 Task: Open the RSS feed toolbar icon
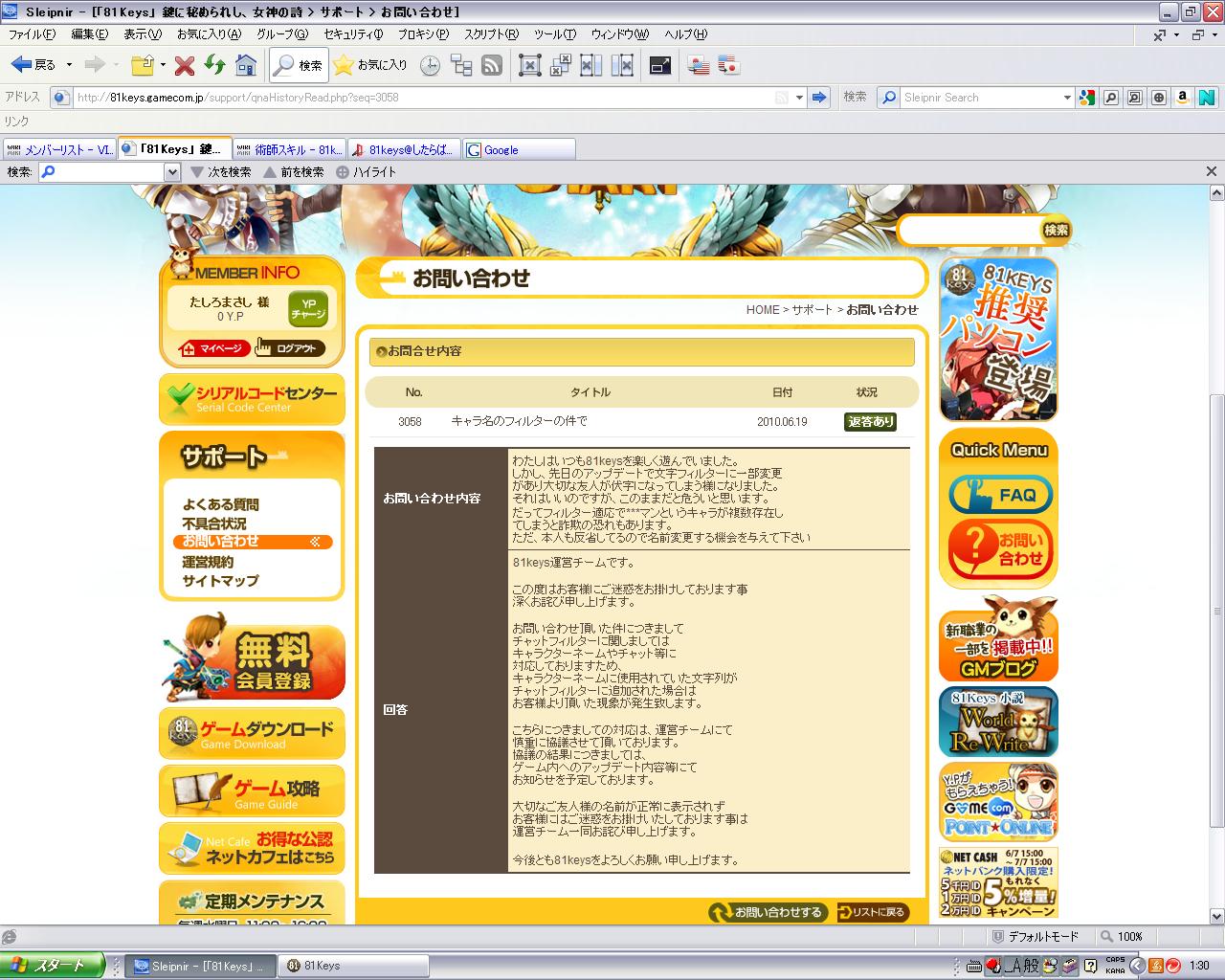point(492,65)
